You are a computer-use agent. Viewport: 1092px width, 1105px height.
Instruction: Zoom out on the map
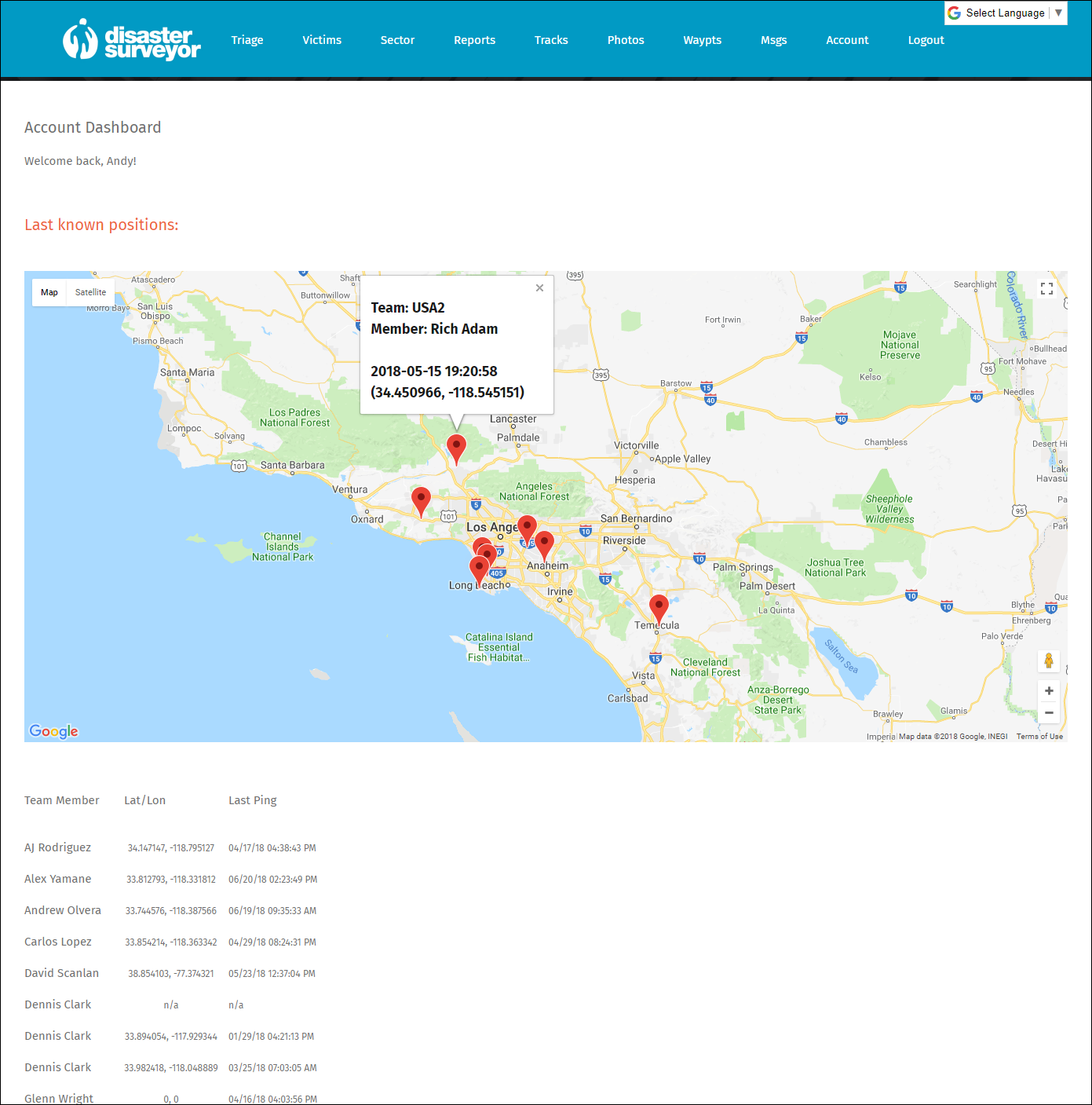coord(1049,713)
